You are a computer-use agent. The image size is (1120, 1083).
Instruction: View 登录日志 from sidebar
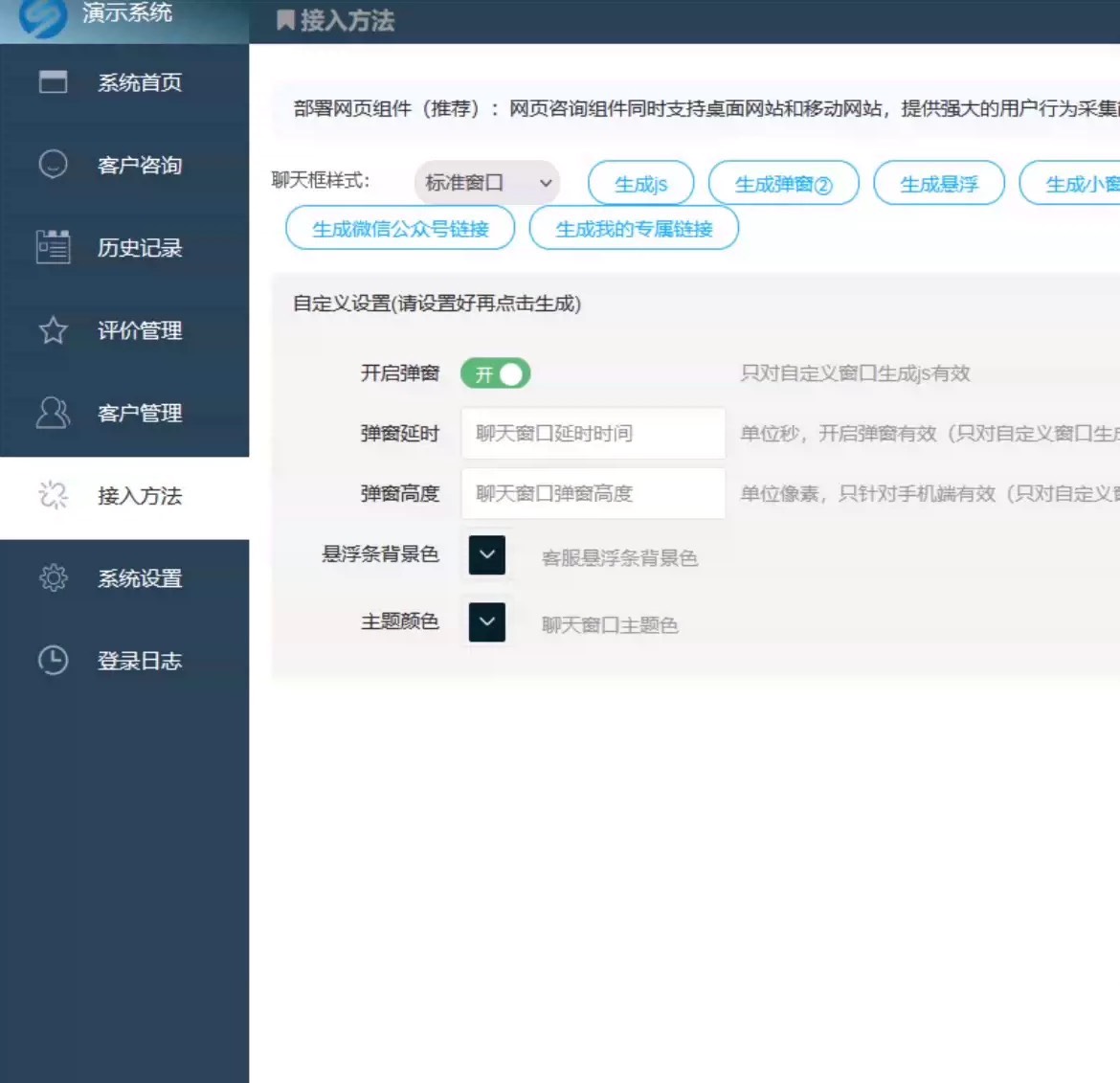124,662
